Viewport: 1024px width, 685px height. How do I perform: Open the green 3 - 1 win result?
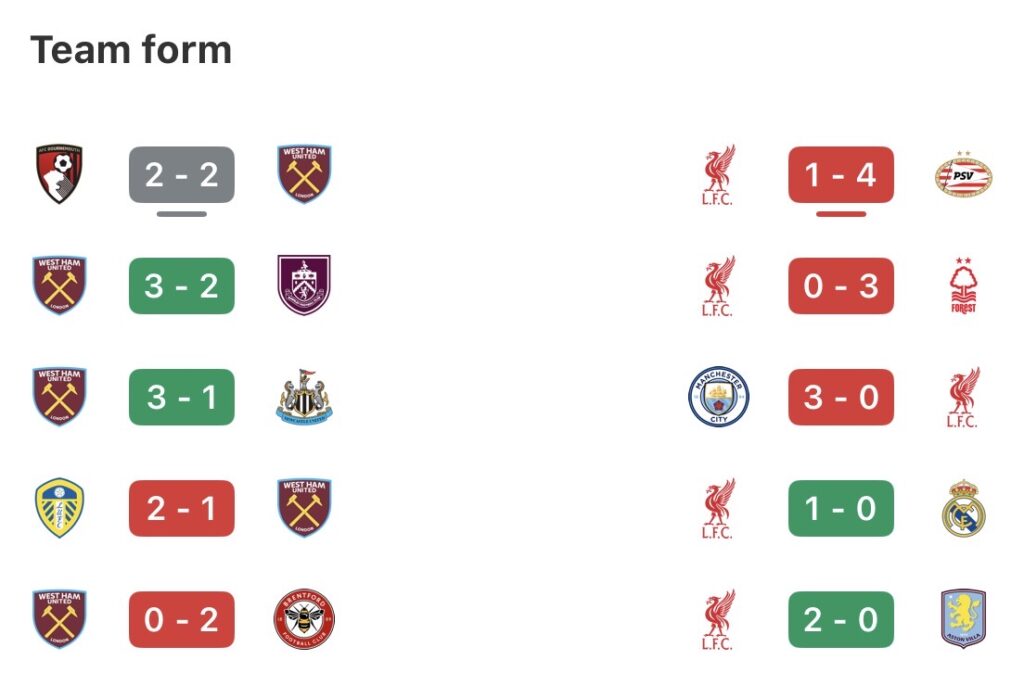coord(182,397)
